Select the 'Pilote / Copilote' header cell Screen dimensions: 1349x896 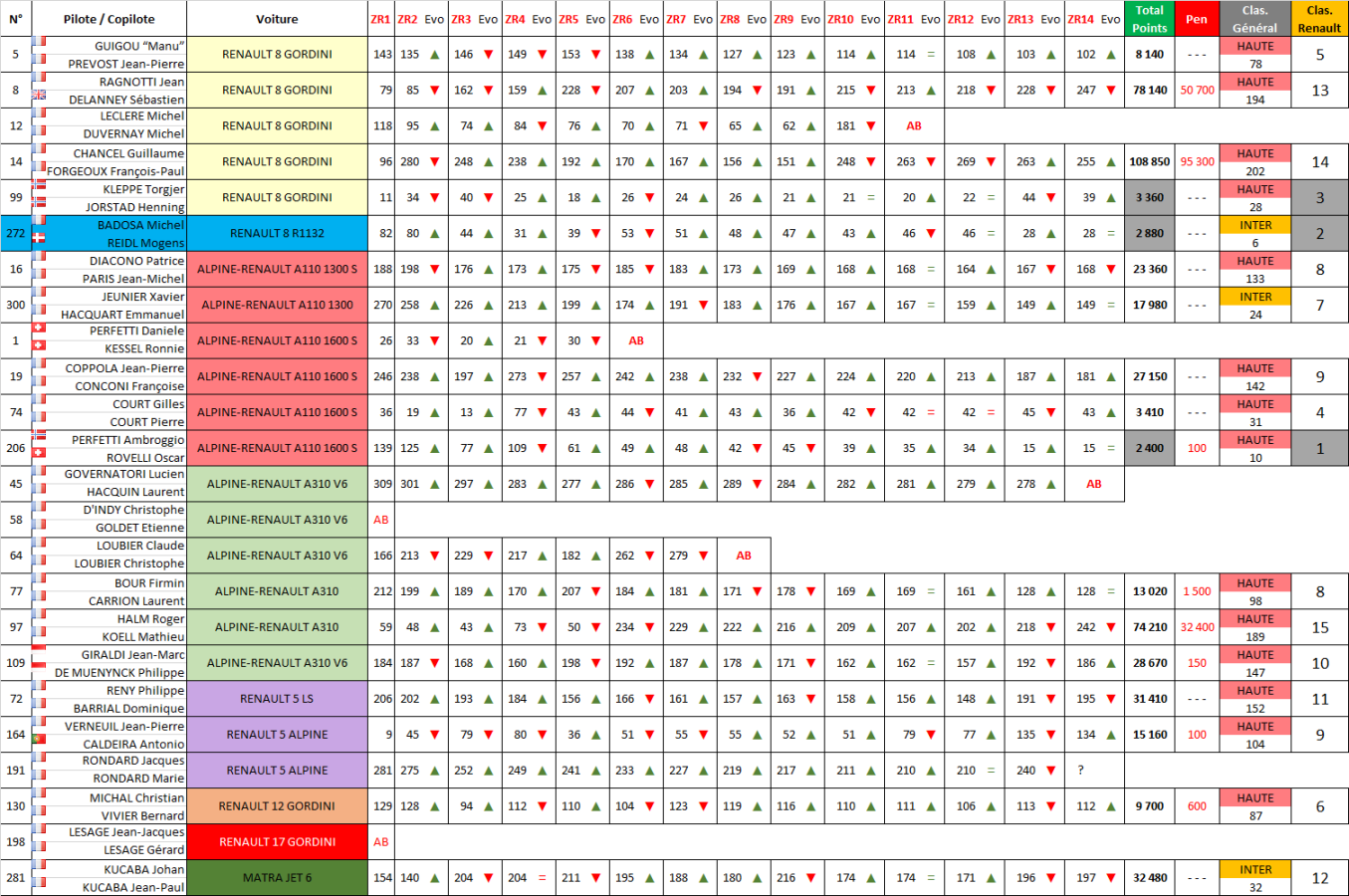[x=110, y=19]
